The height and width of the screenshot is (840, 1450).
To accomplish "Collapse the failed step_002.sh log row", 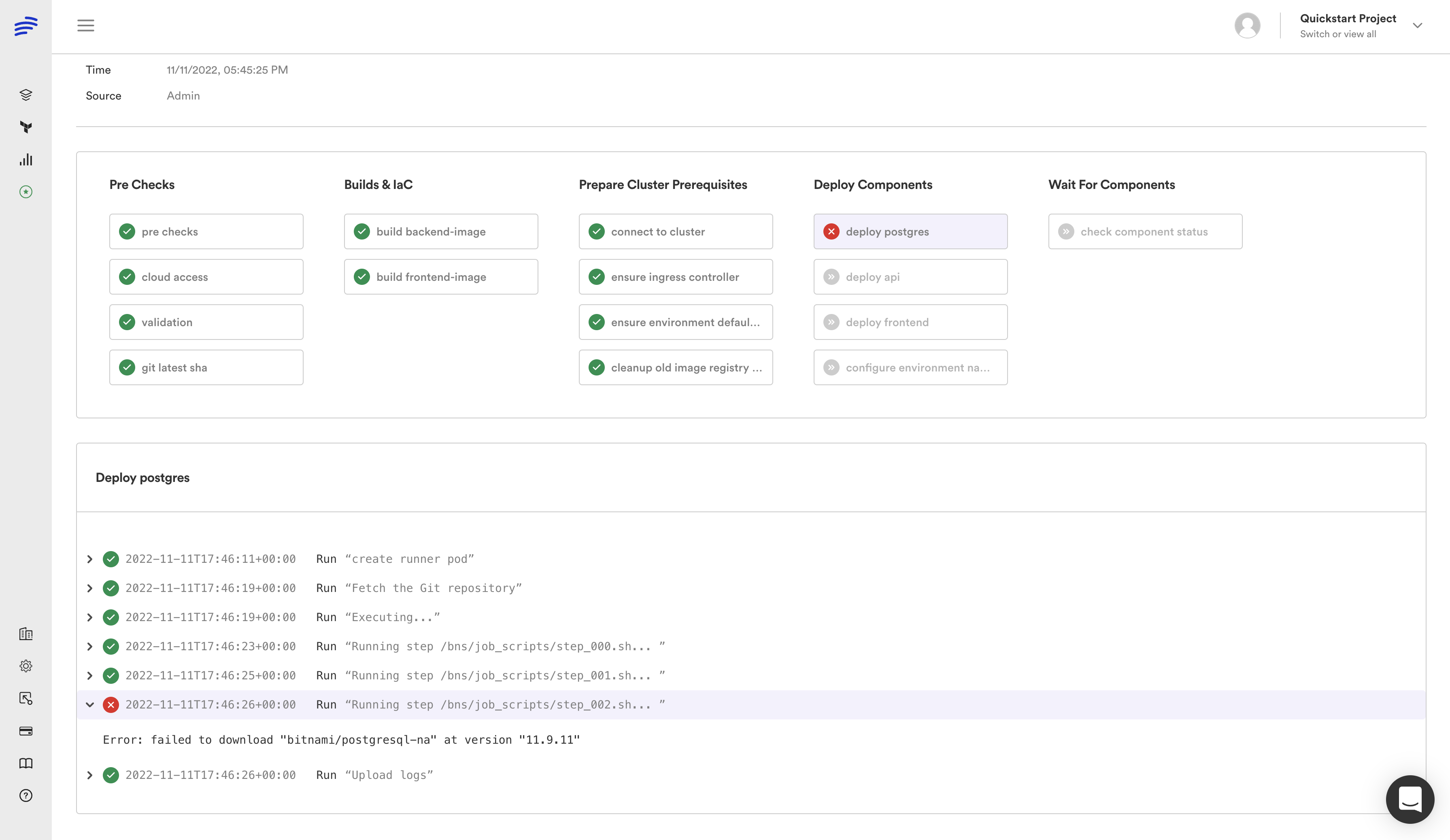I will [90, 704].
